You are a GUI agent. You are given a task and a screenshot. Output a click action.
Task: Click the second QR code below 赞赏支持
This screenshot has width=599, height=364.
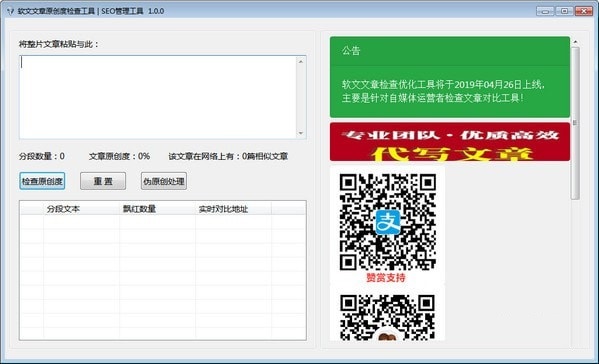387,317
